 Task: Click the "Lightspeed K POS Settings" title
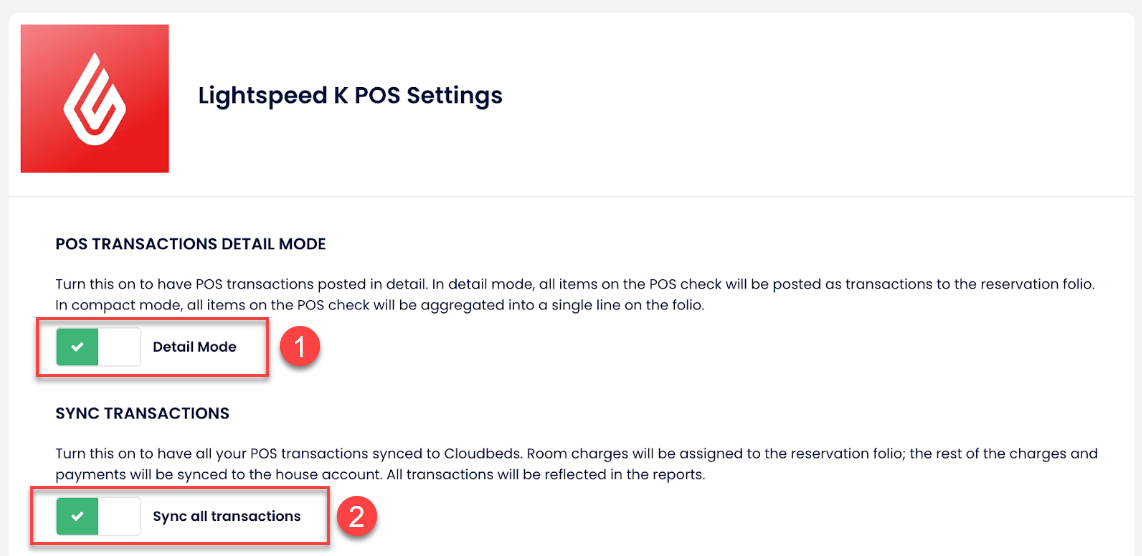click(x=350, y=96)
